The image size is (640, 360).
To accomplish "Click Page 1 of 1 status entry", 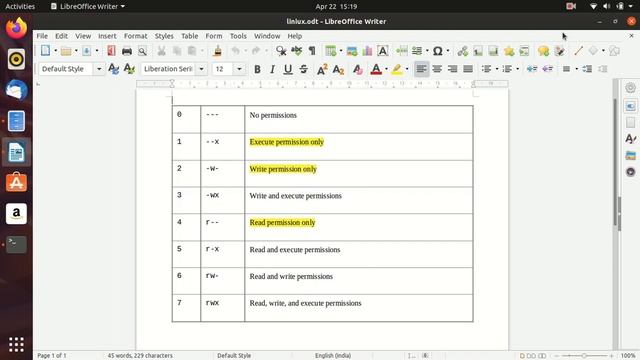I will 52,356.
